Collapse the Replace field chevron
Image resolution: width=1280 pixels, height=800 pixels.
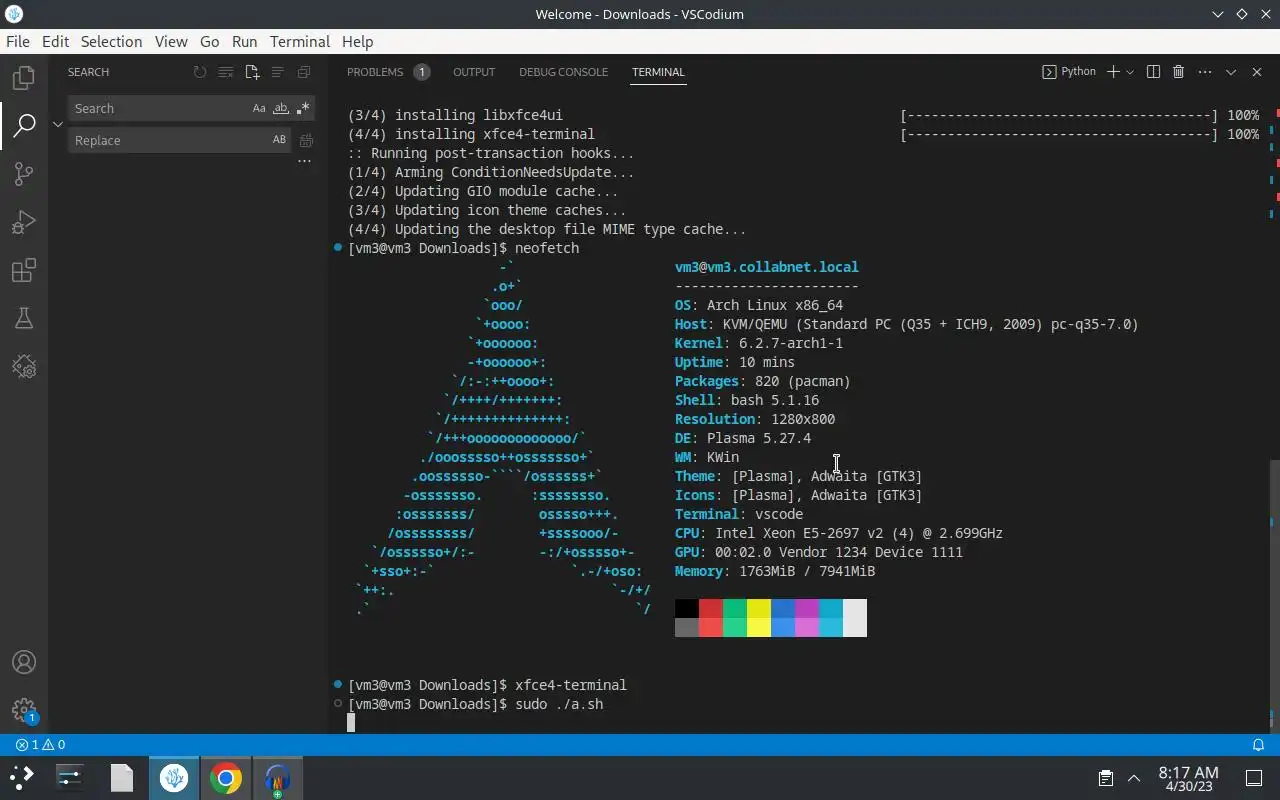click(58, 124)
